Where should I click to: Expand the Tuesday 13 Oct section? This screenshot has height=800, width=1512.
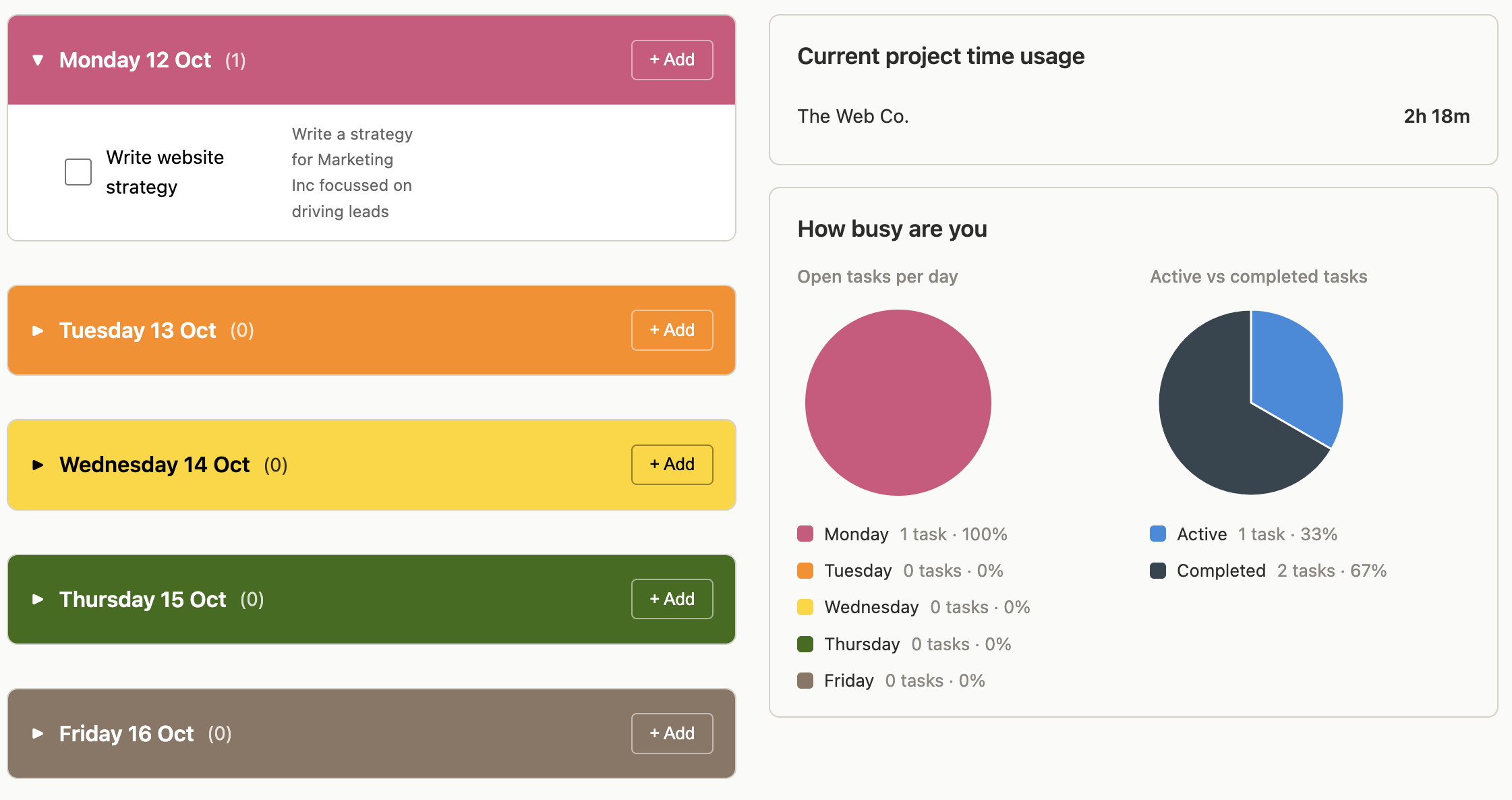(x=38, y=331)
